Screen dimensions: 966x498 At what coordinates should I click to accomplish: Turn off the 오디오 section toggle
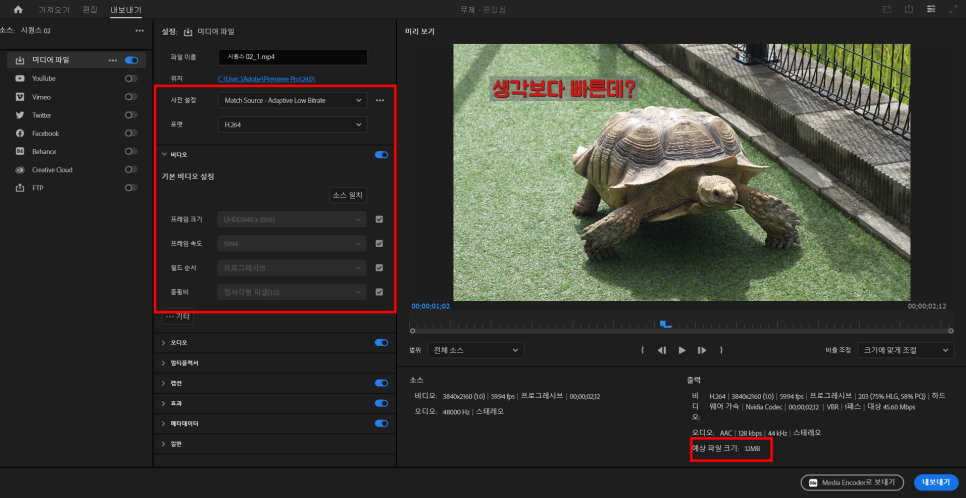(x=381, y=343)
